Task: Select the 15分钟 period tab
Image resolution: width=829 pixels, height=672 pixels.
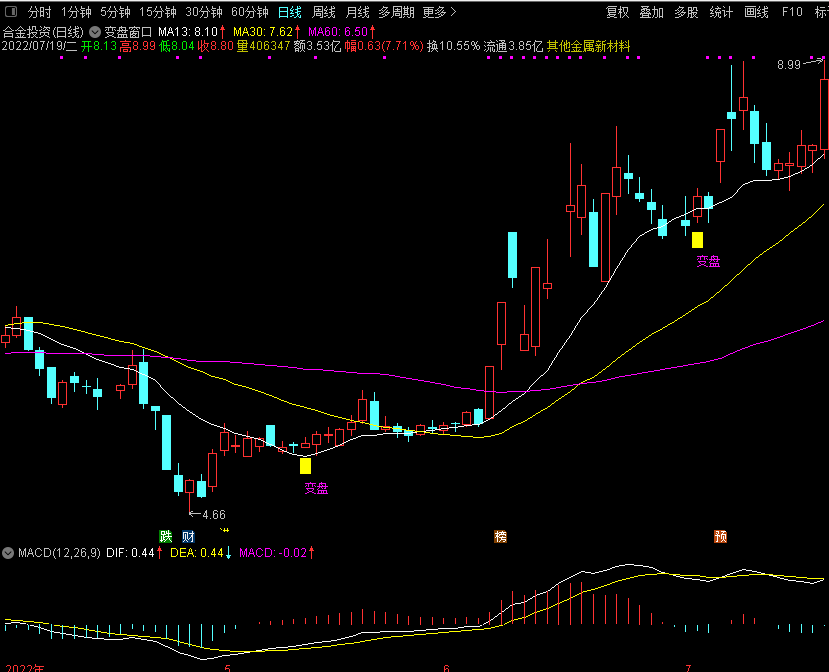Action: [x=157, y=12]
